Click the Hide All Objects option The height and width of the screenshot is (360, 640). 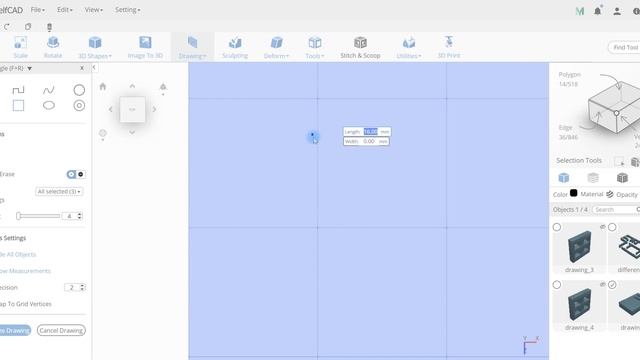coord(18,254)
